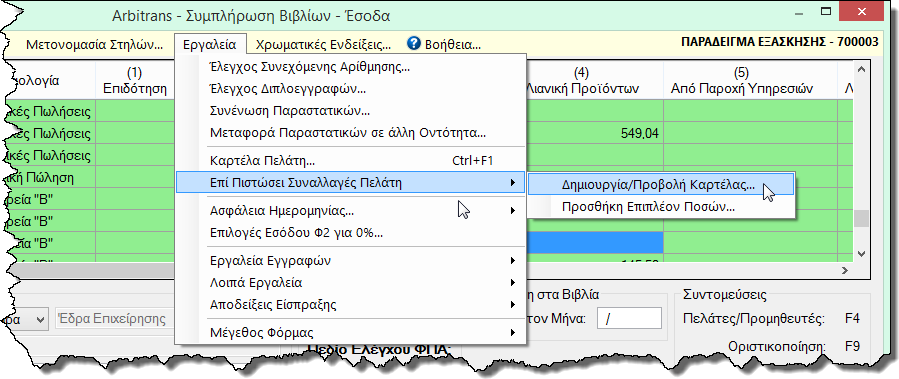Click the month input field with slash
The height and width of the screenshot is (379, 899).
pyautogui.click(x=629, y=319)
